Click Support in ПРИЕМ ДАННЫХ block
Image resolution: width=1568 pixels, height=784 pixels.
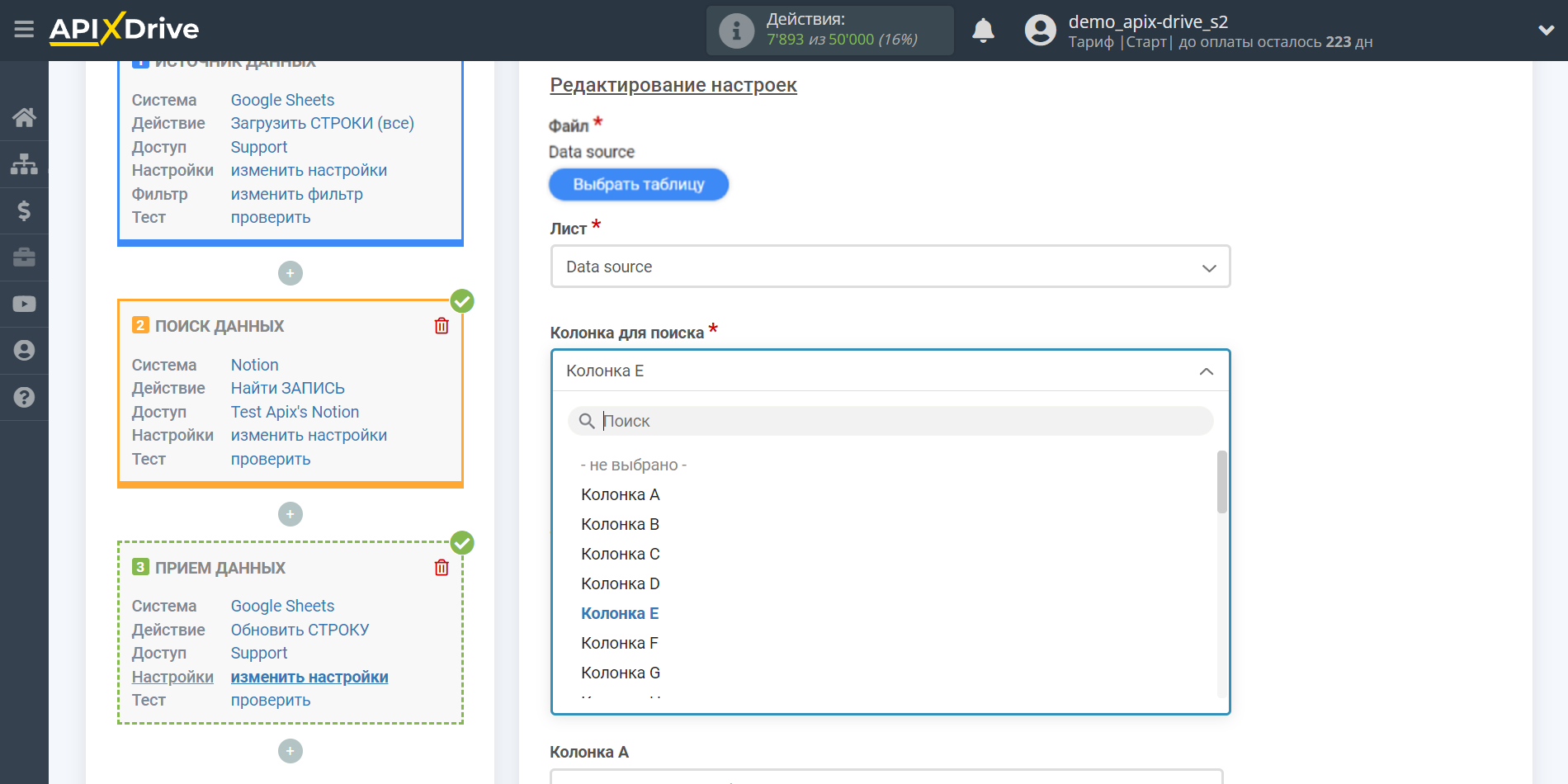tap(259, 653)
